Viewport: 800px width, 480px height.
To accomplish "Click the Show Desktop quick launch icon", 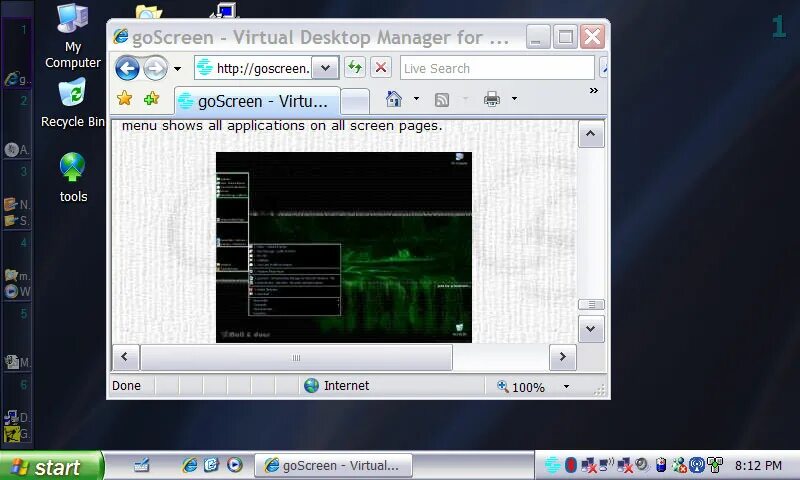I will (141, 465).
